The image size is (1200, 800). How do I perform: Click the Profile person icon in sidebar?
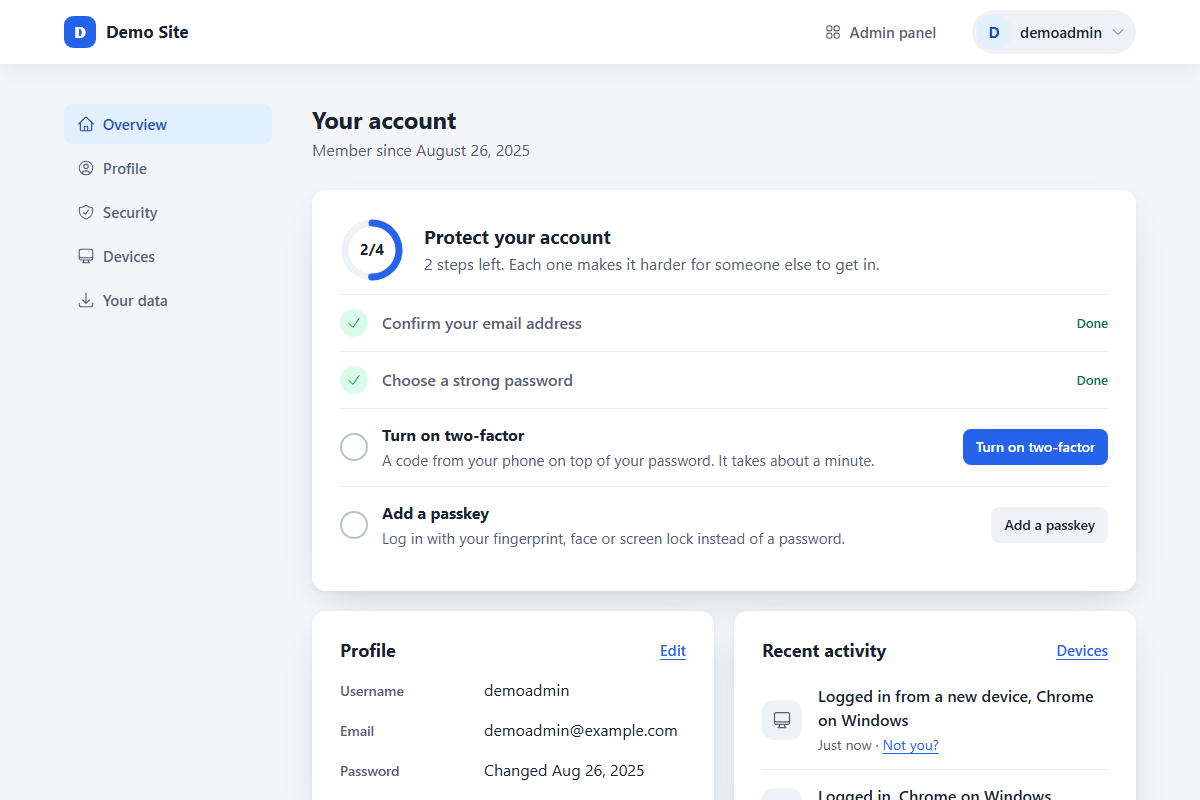[x=86, y=169]
